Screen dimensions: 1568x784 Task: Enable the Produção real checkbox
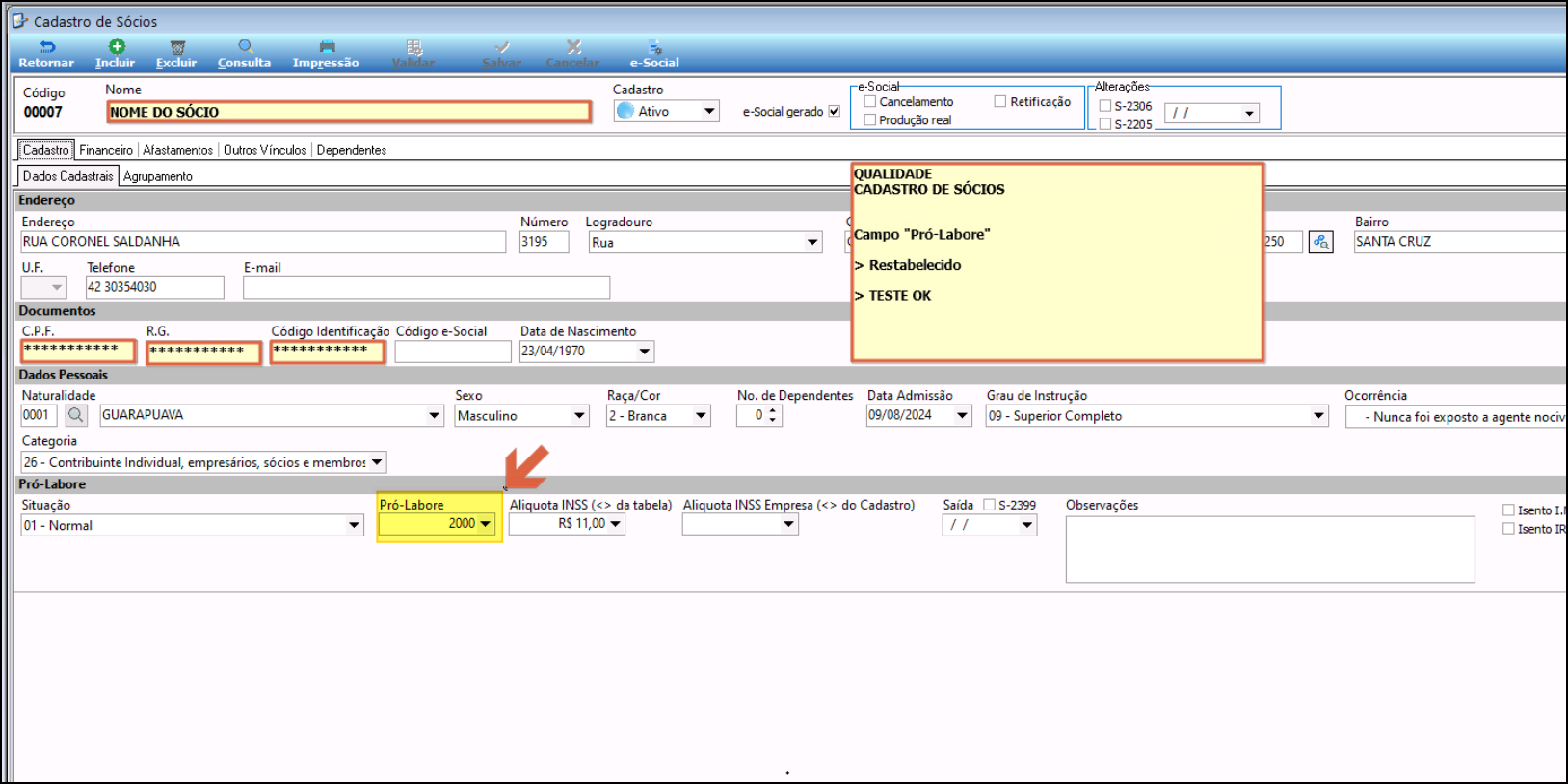click(x=870, y=119)
